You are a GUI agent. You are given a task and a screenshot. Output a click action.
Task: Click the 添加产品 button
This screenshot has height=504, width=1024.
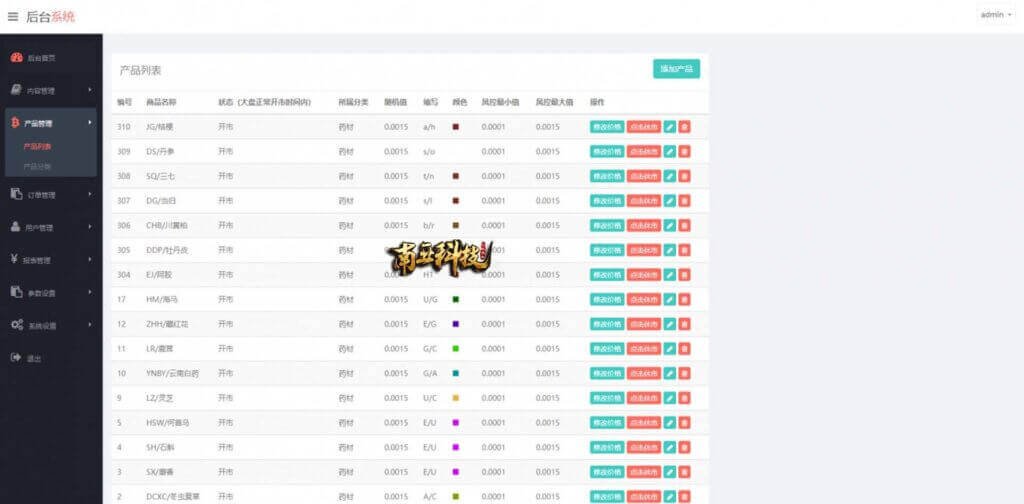[x=676, y=69]
